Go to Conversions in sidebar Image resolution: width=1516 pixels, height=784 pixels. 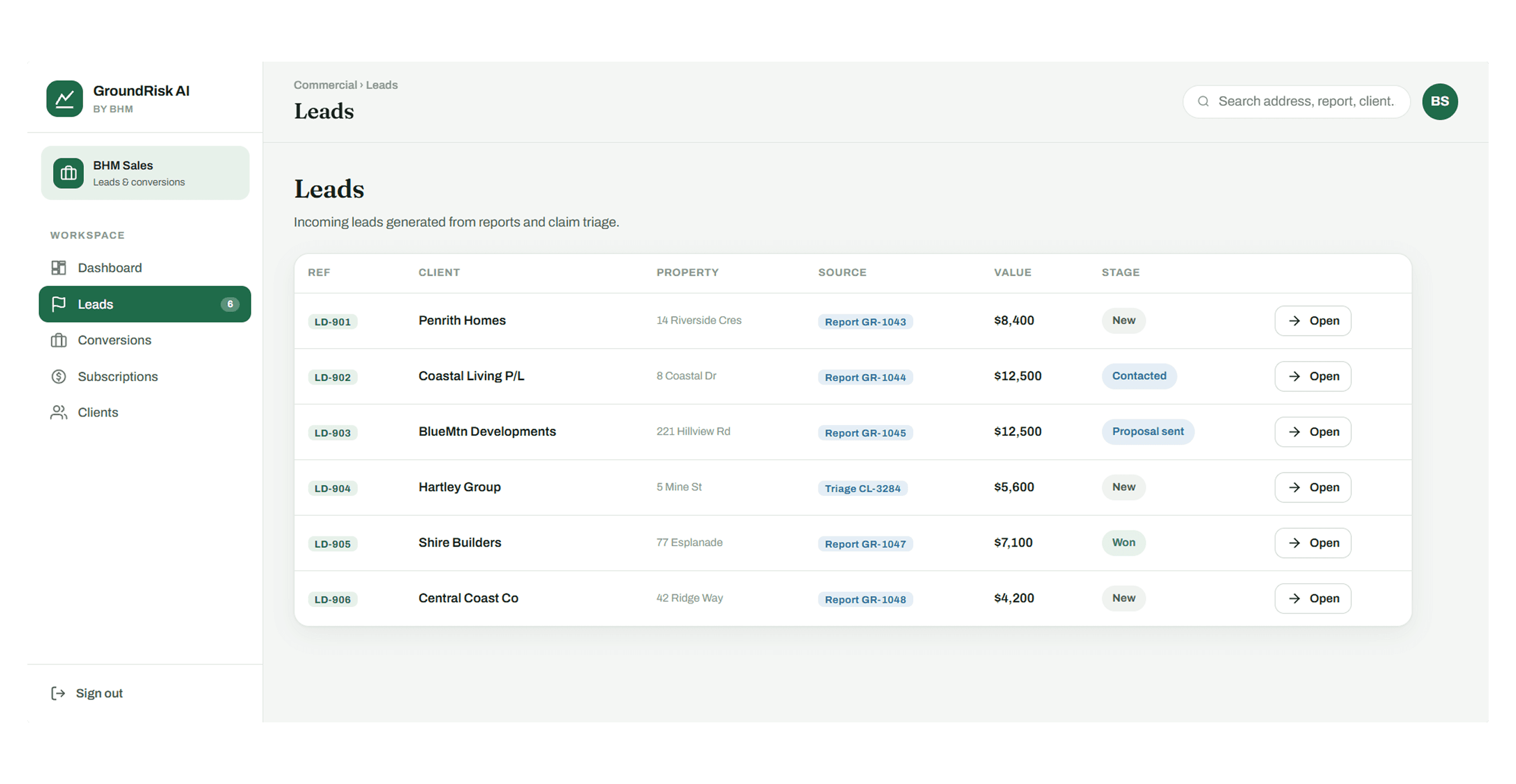145,341
